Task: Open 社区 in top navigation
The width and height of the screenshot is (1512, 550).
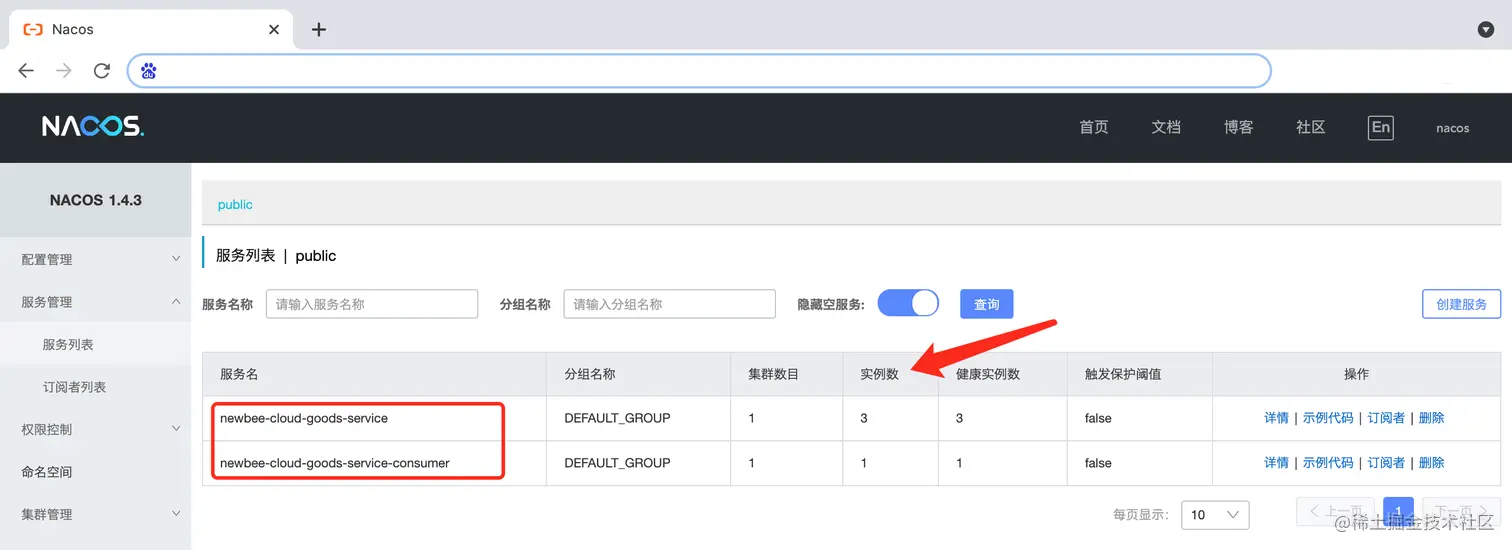Action: click(x=1310, y=127)
